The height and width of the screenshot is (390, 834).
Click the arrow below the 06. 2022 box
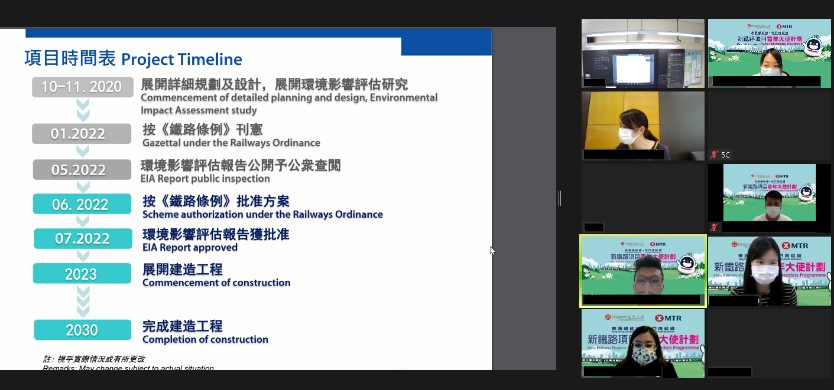click(x=82, y=221)
